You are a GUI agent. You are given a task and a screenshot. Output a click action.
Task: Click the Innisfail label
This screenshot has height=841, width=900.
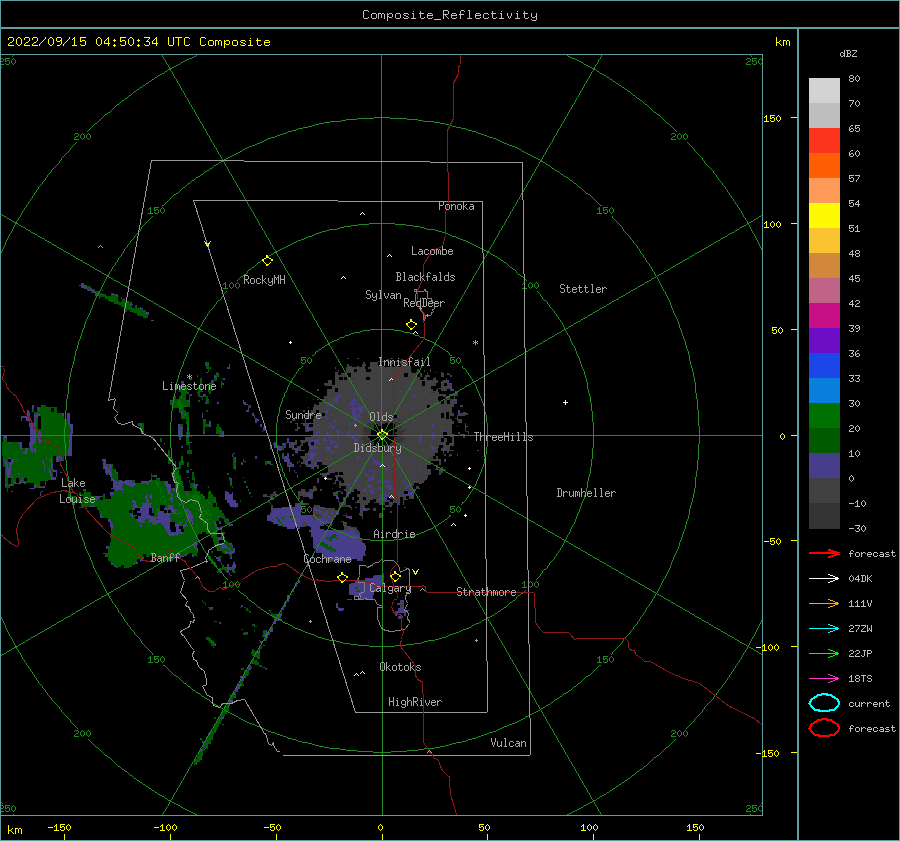pyautogui.click(x=404, y=362)
